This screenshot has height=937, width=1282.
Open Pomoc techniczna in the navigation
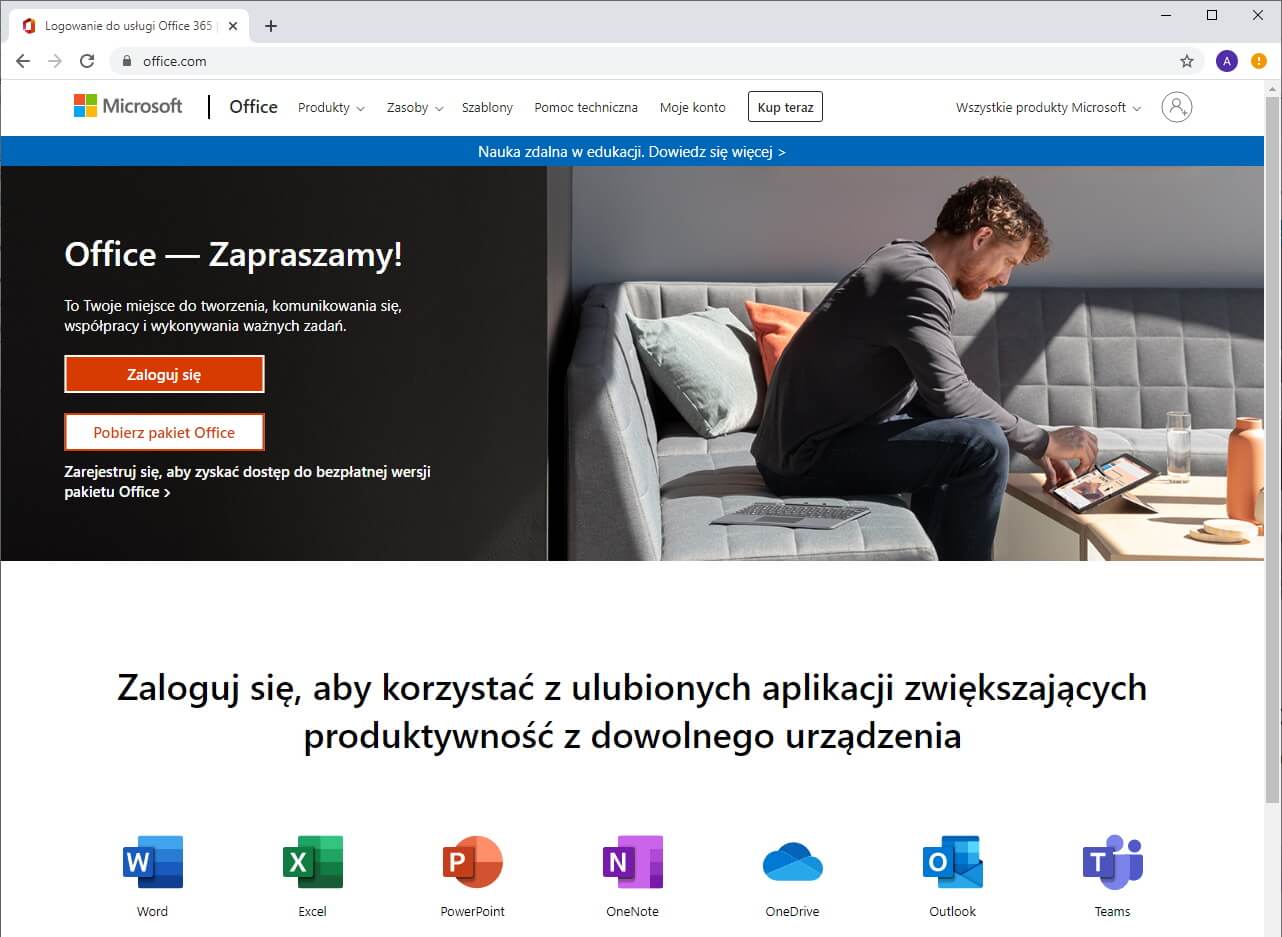(x=586, y=107)
